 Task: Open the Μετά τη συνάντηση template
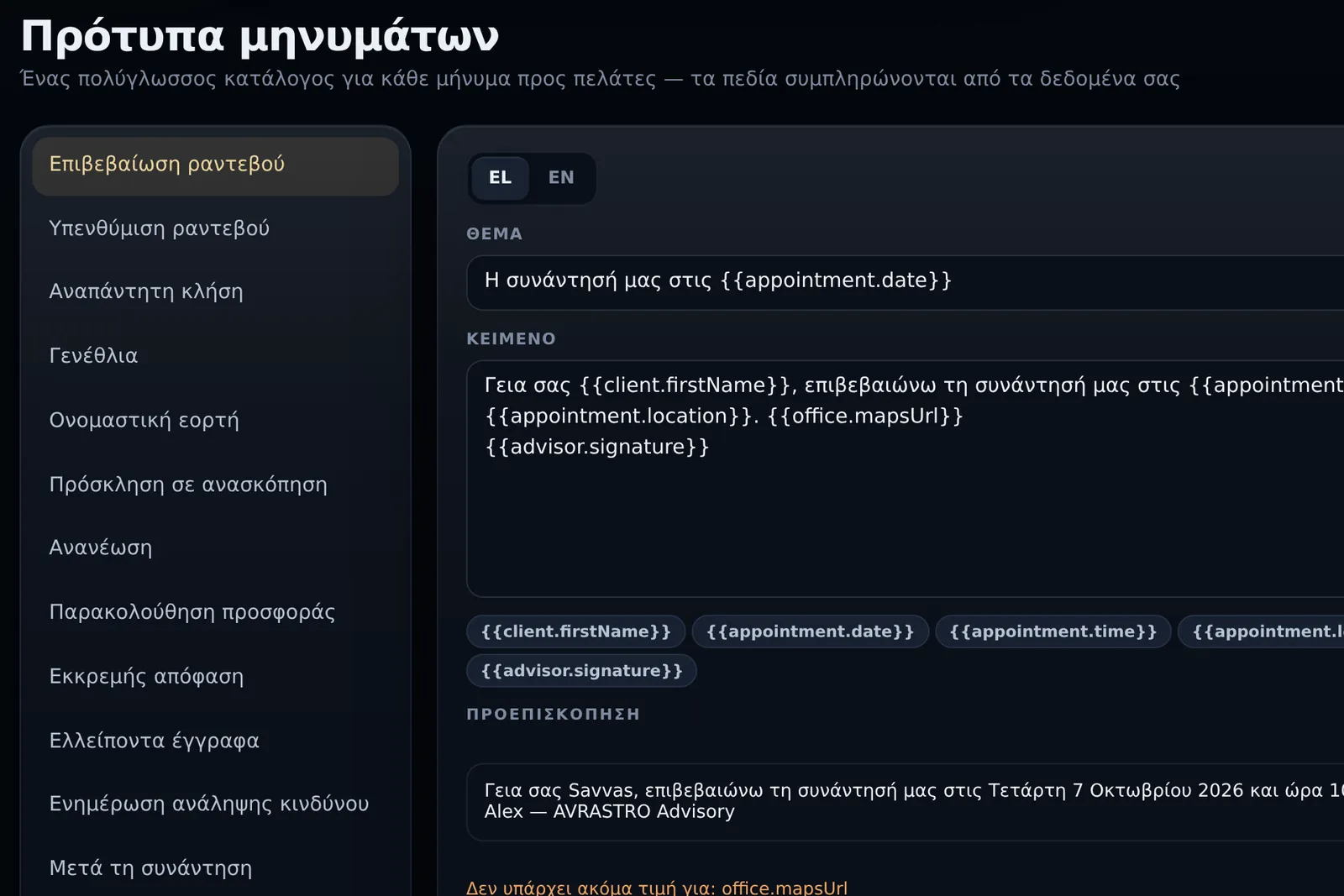[x=215, y=868]
